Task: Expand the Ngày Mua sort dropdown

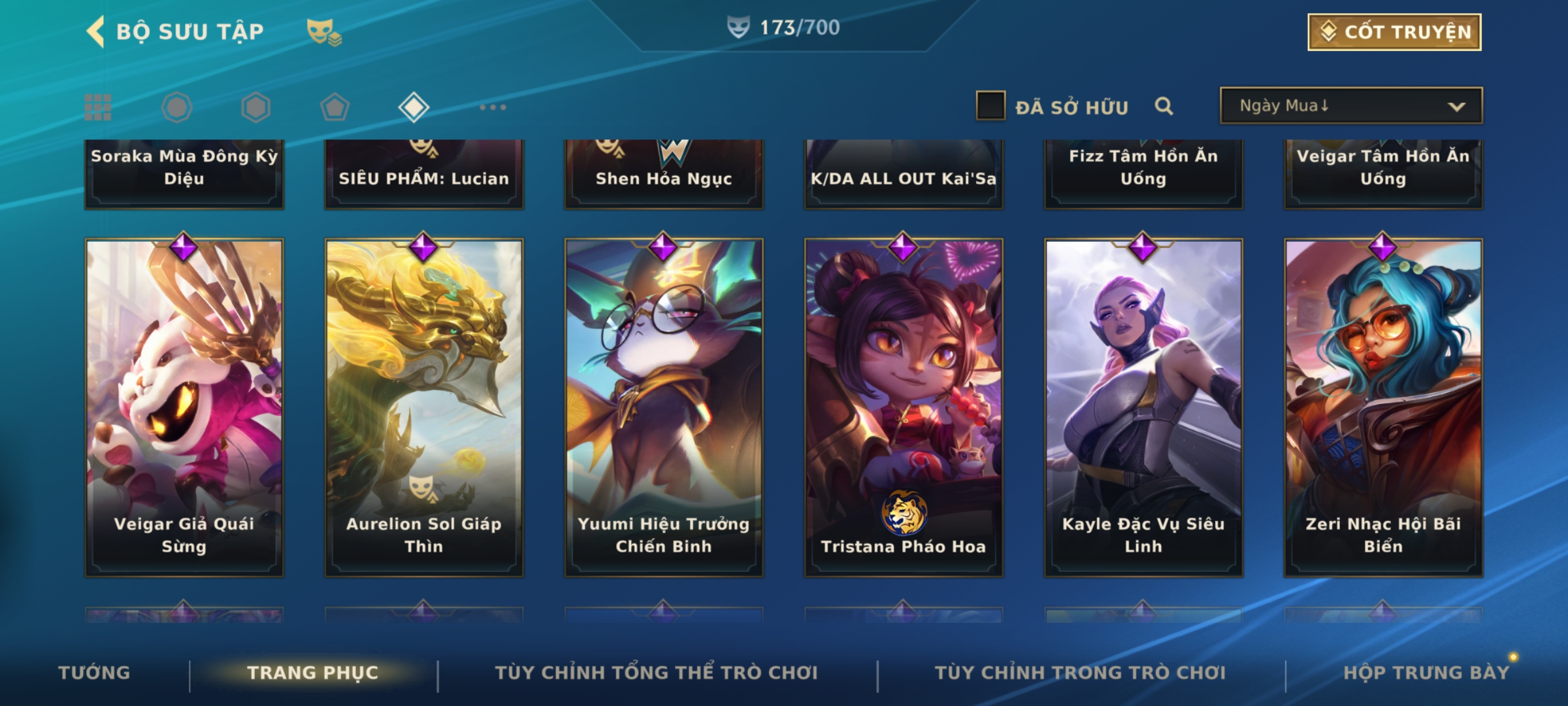Action: click(x=1351, y=105)
